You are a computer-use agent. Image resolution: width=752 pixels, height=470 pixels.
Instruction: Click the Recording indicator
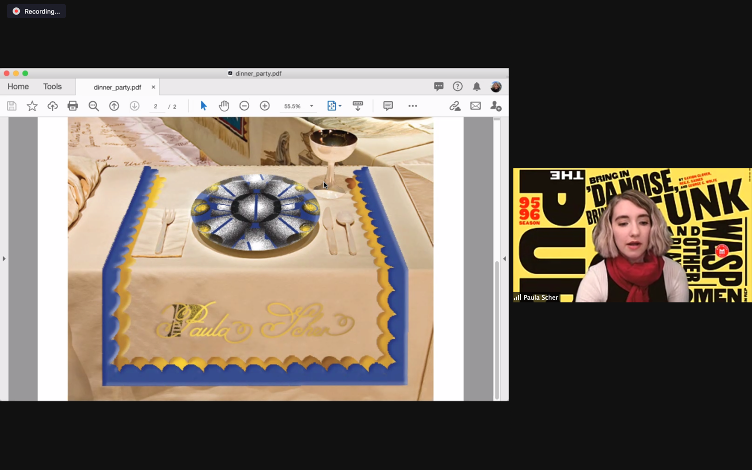36,11
